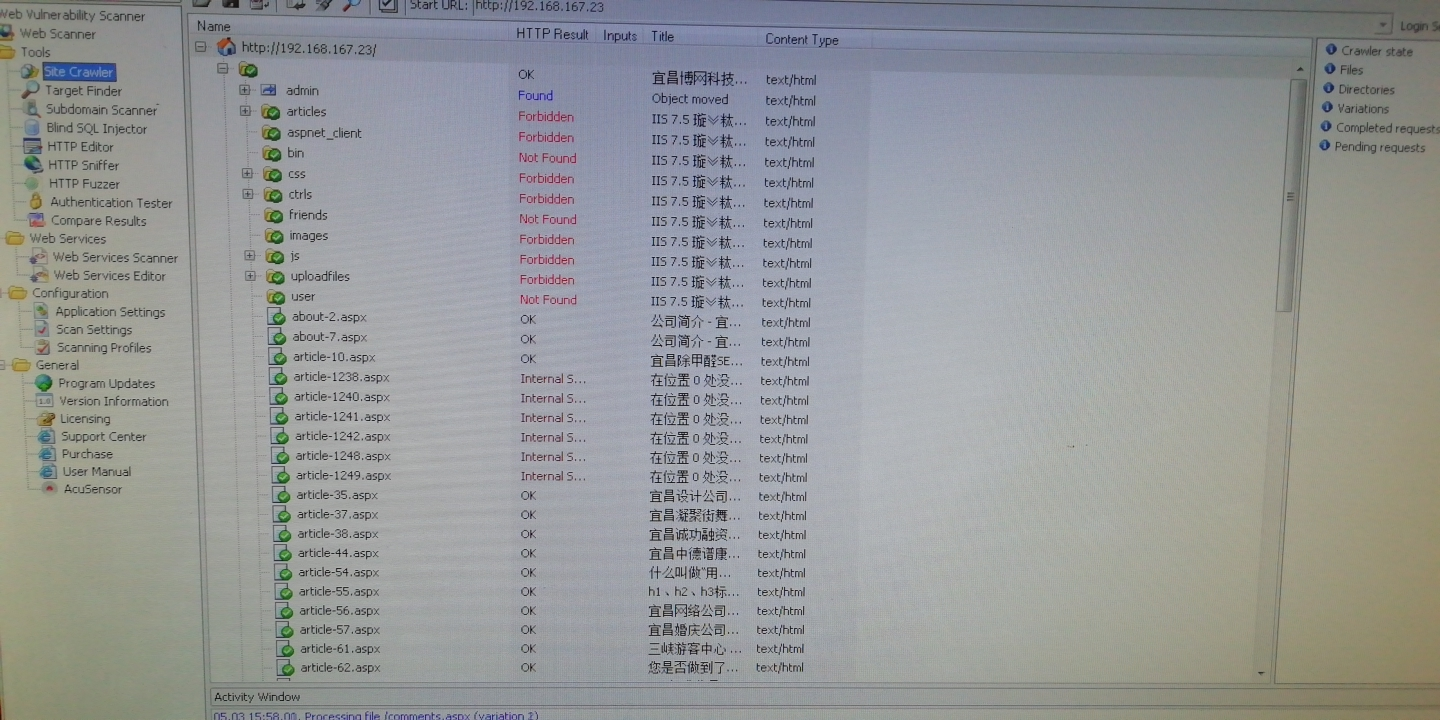The image size is (1440, 720).
Task: Click the scroll-up arrow of the crawler list
Action: [x=1299, y=69]
